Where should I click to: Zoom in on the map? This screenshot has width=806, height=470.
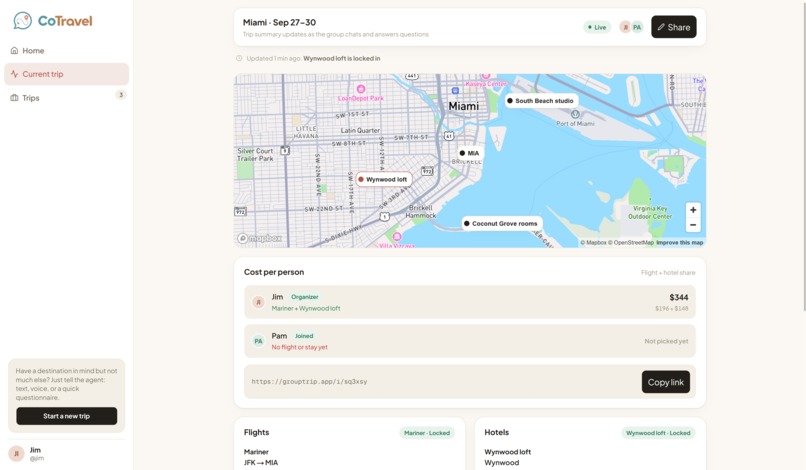point(693,210)
